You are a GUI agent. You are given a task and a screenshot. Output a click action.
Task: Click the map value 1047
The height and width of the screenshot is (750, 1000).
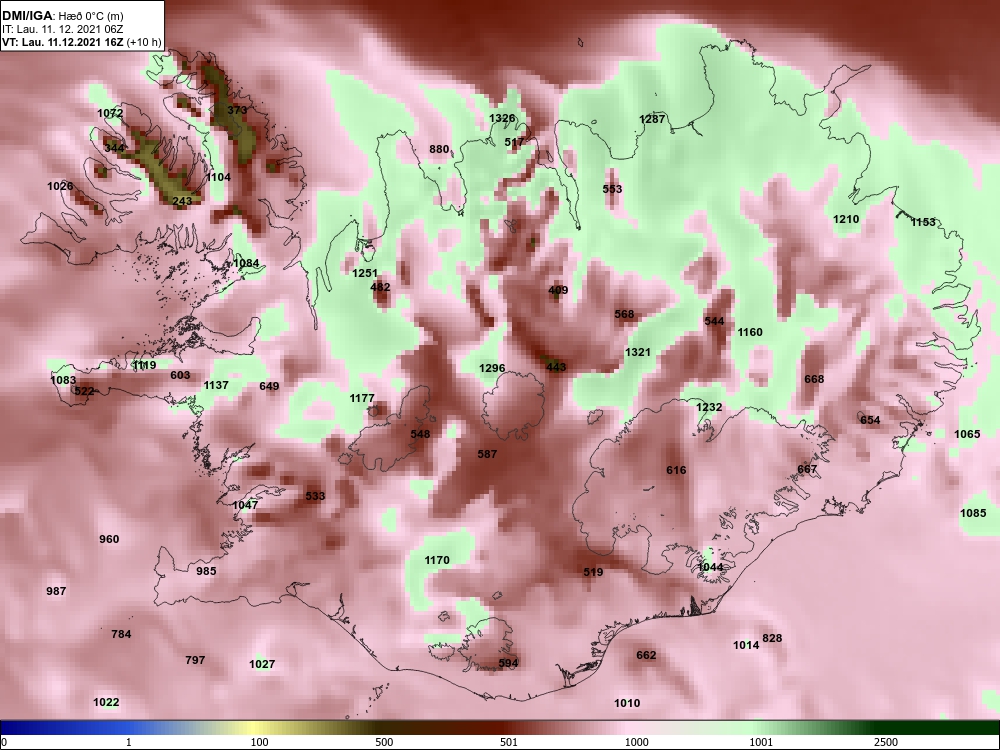(245, 504)
